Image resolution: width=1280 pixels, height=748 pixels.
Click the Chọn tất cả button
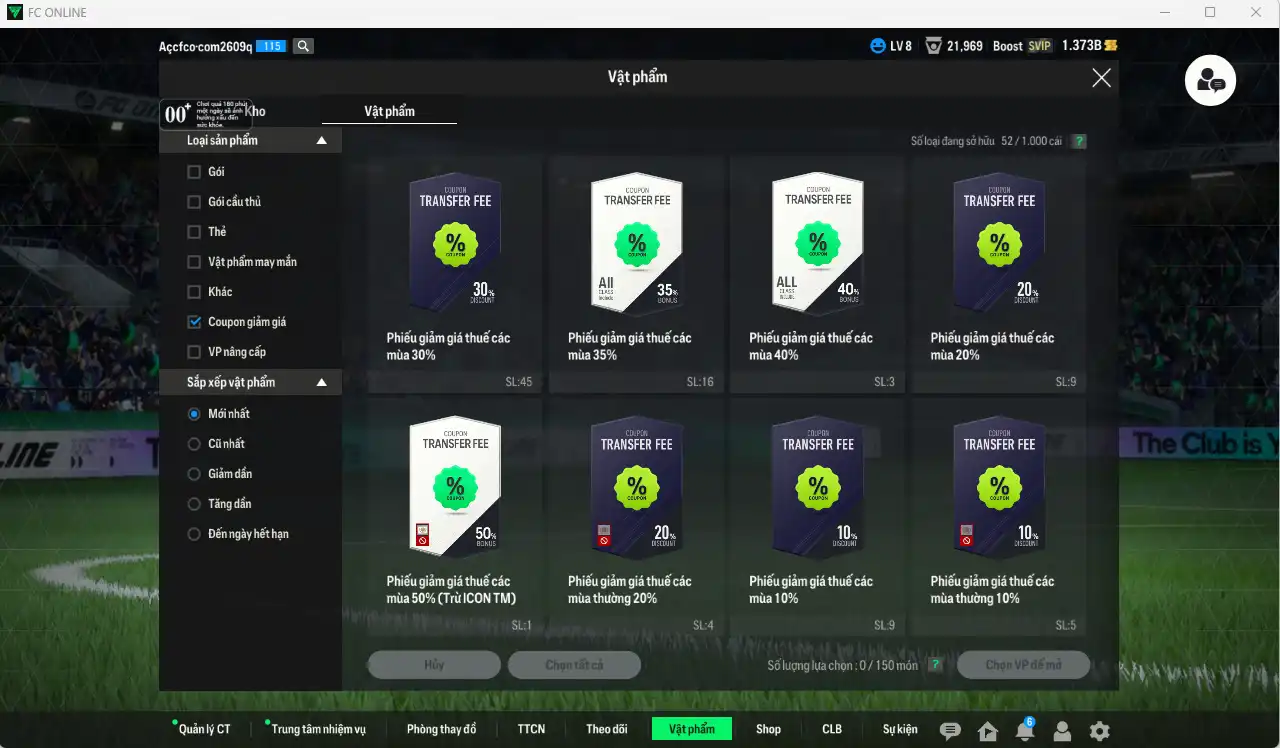pos(574,665)
